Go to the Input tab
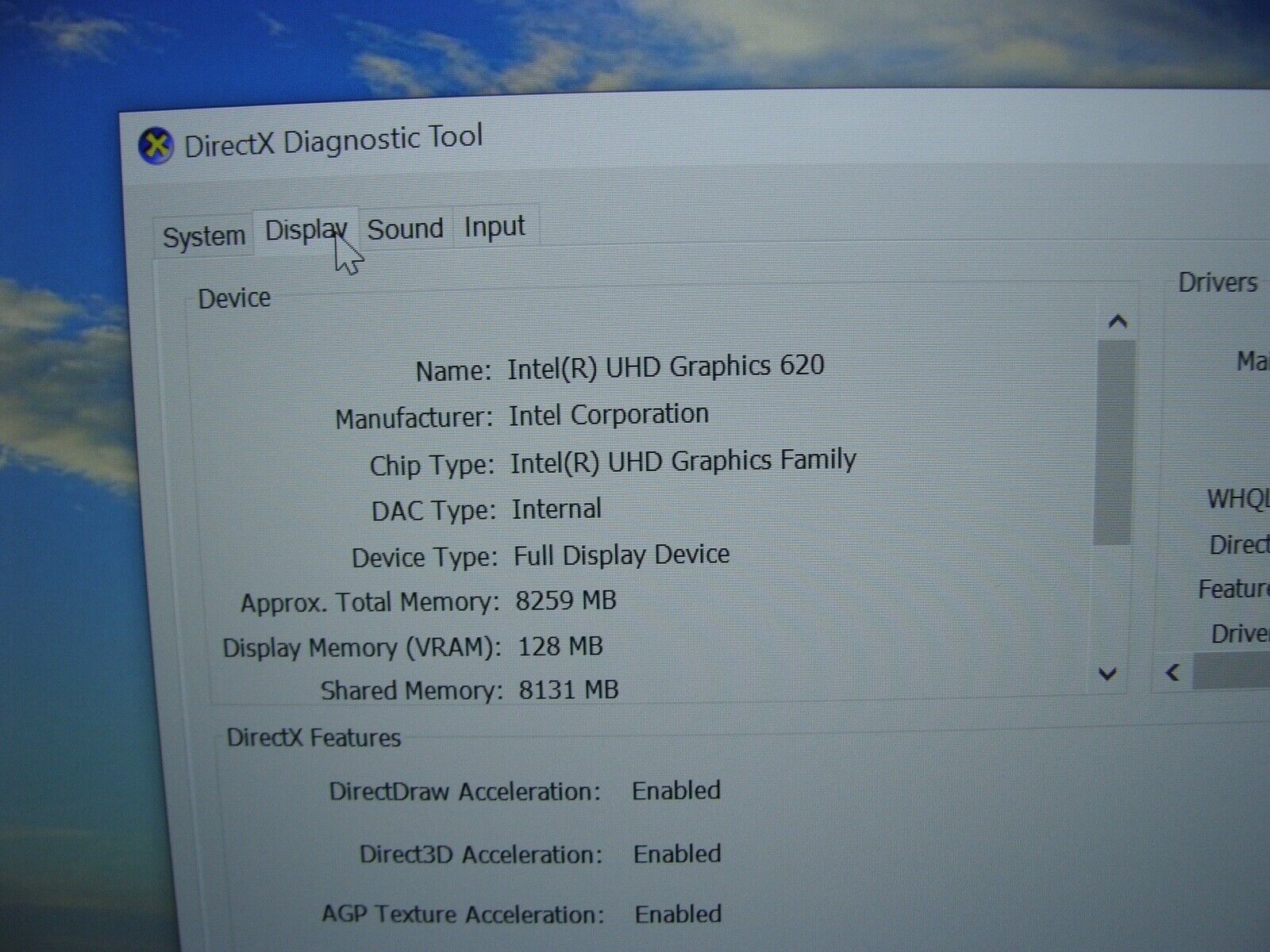Viewport: 1270px width, 952px height. (495, 227)
